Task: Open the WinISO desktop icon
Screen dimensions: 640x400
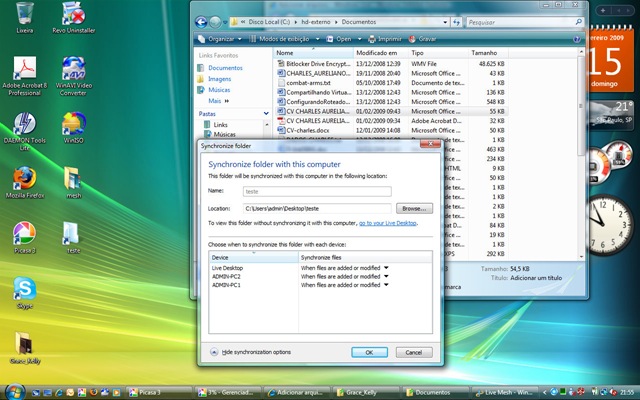Action: pyautogui.click(x=72, y=124)
